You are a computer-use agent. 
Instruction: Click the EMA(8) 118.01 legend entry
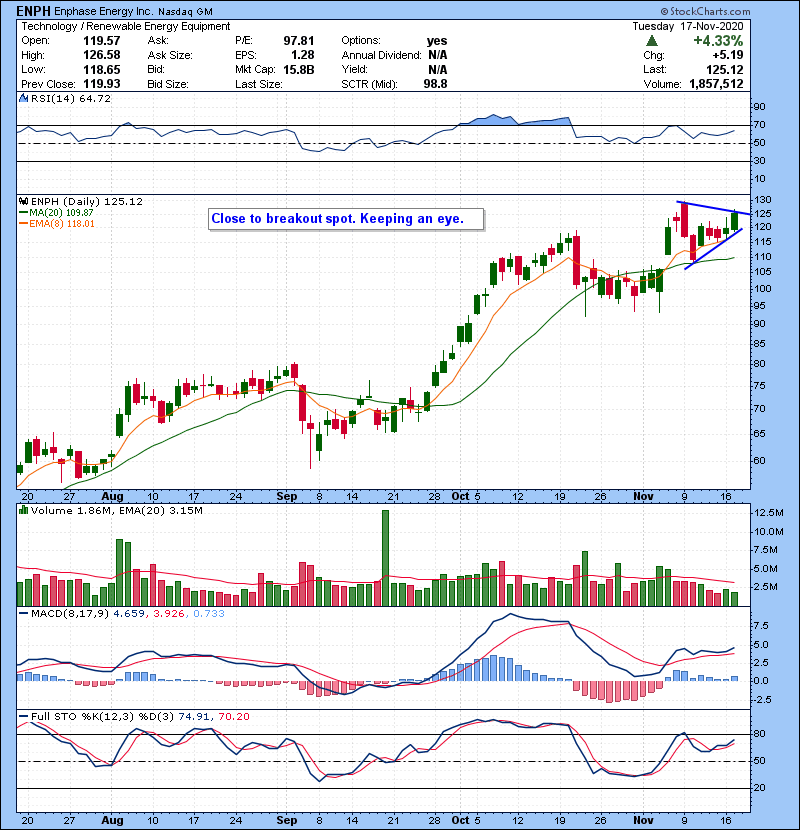(x=57, y=223)
